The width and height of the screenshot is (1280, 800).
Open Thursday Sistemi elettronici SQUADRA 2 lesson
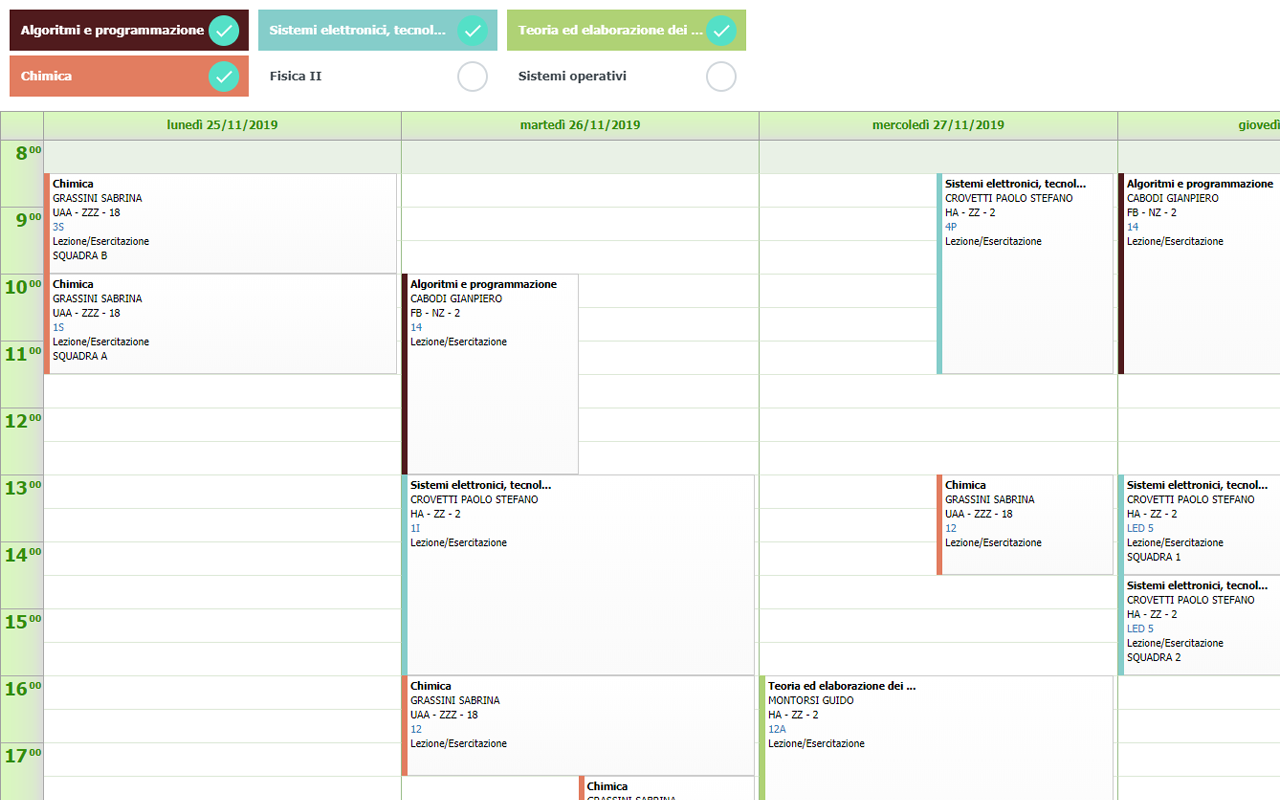(x=1199, y=625)
